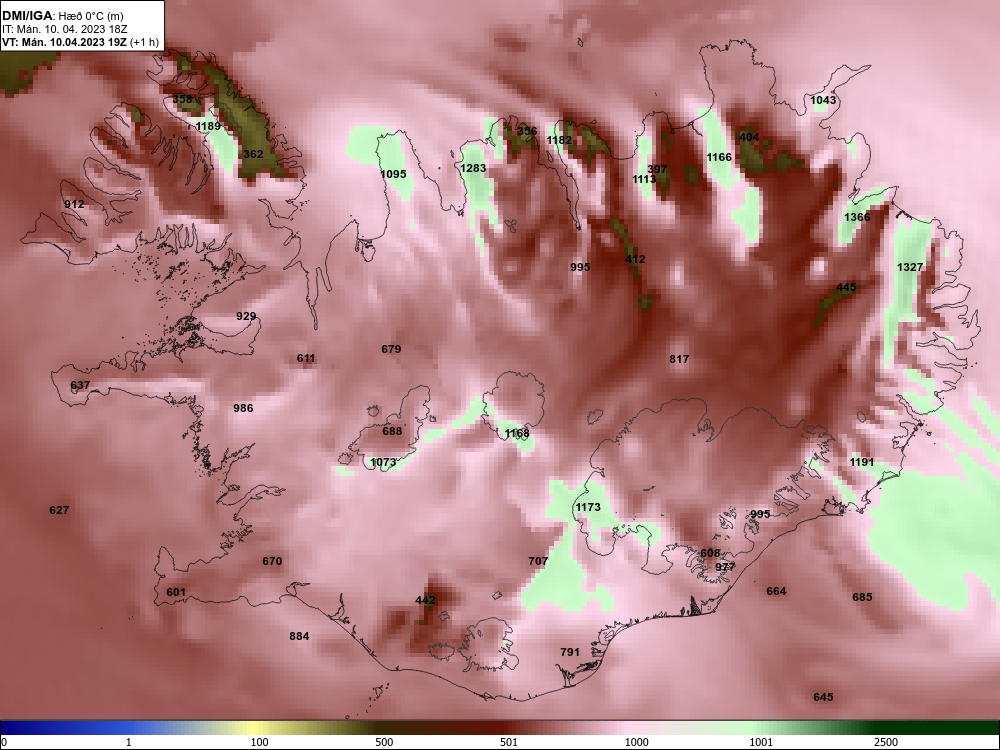Select the 817 height value
The image size is (1000, 750).
point(679,359)
